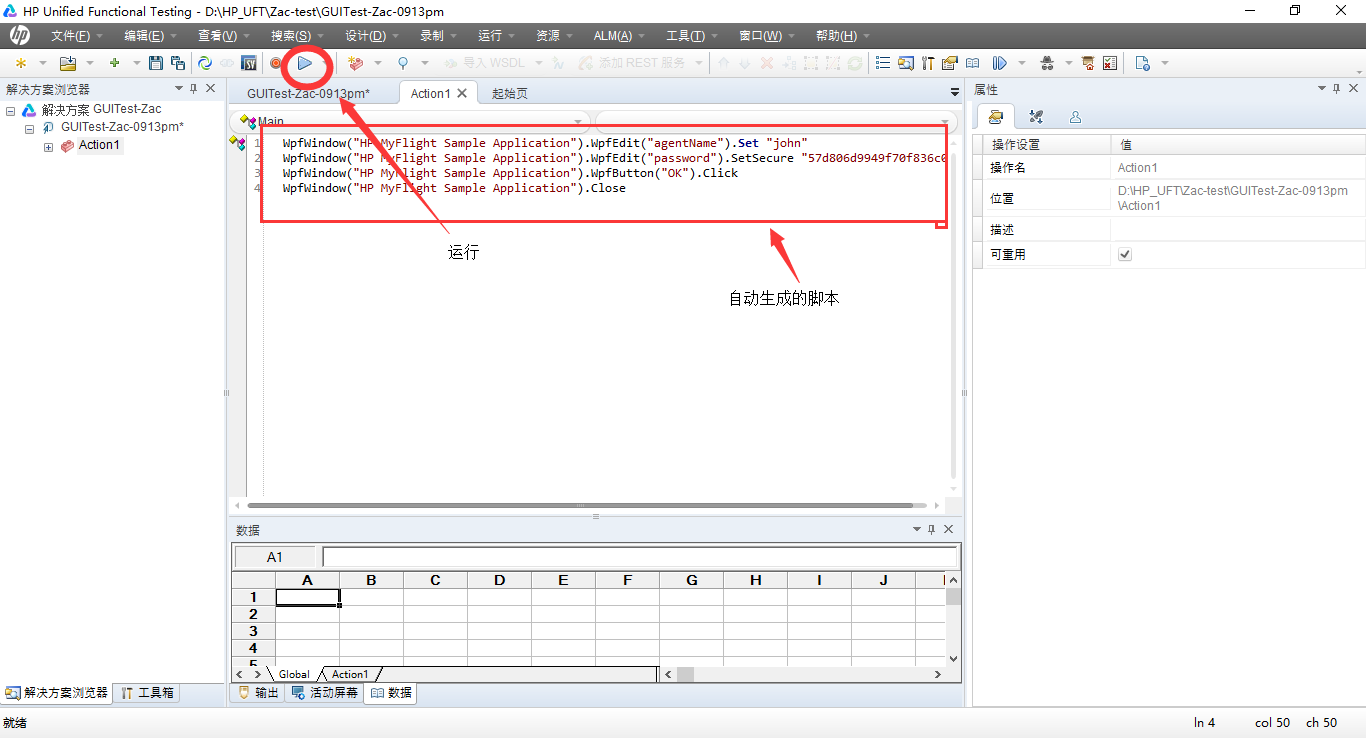Select the first properties tab icon
The height and width of the screenshot is (738, 1366).
995,116
